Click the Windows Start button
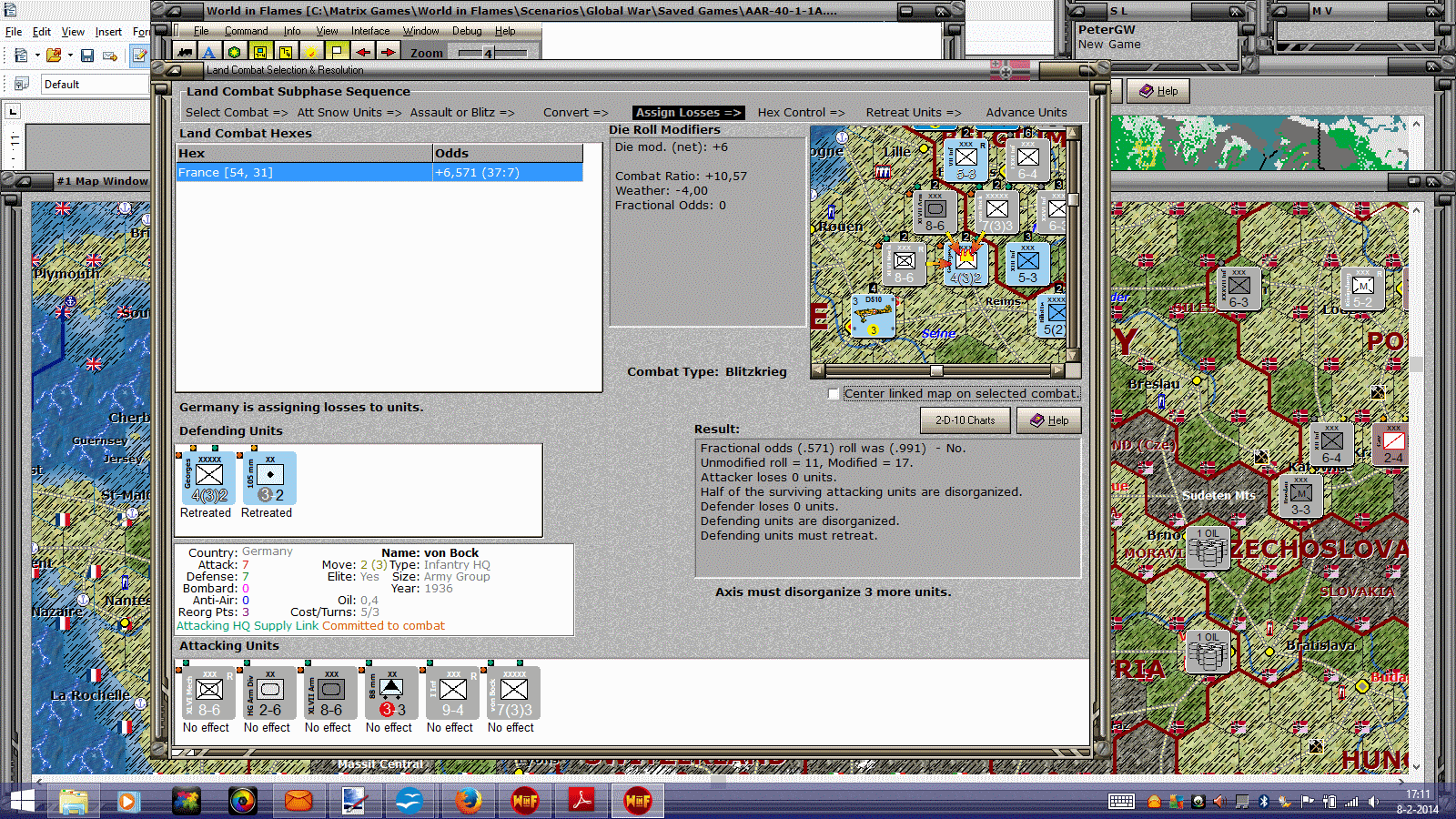This screenshot has height=819, width=1456. coord(20,801)
